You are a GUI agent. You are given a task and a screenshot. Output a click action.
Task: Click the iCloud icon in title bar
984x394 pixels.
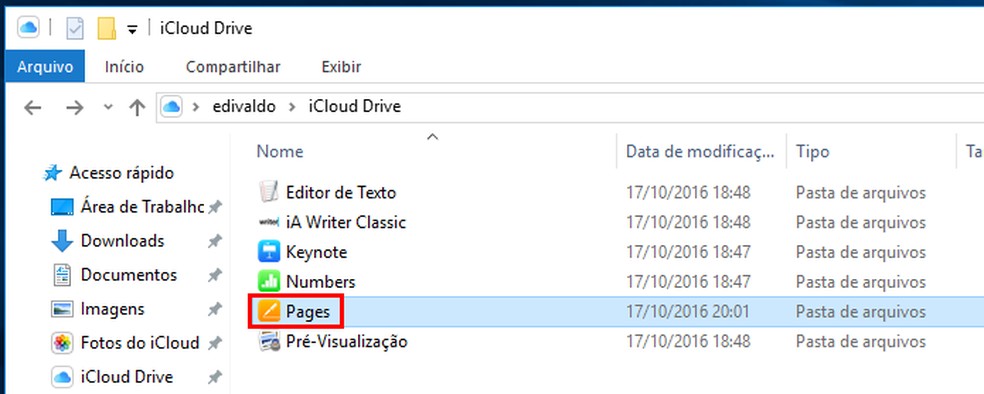click(x=28, y=28)
